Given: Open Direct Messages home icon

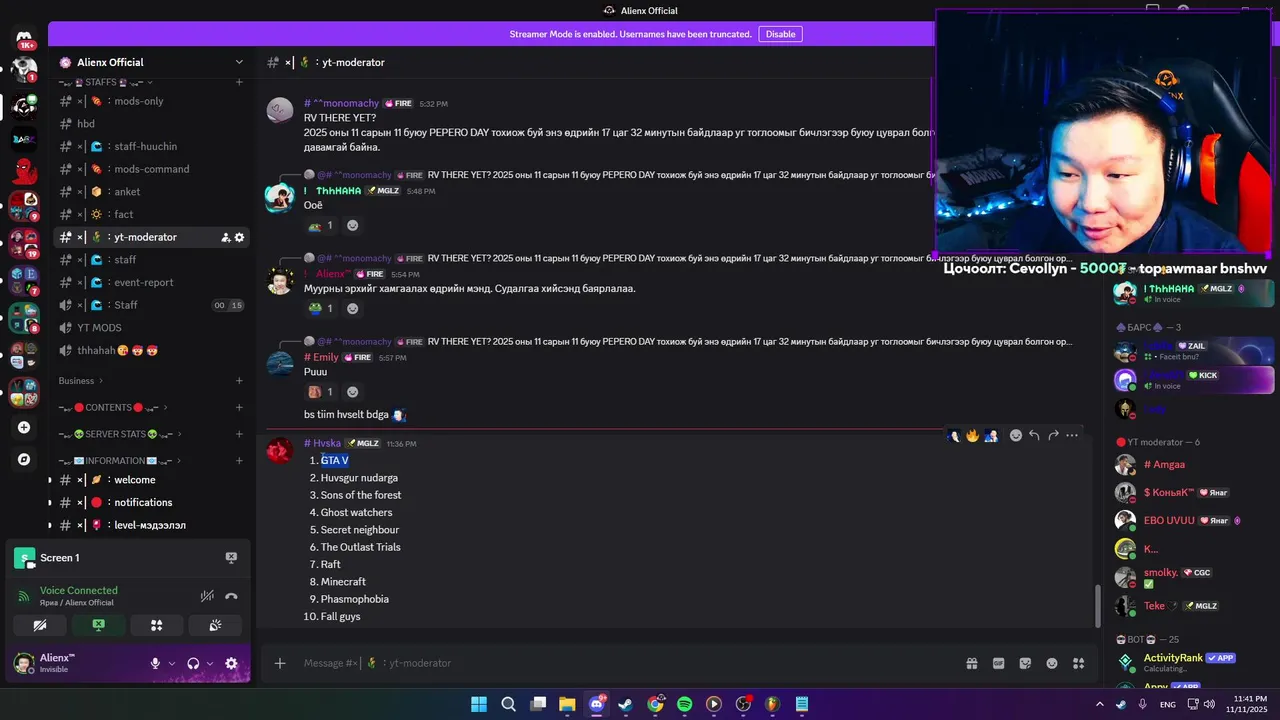Looking at the screenshot, I should pos(24,40).
